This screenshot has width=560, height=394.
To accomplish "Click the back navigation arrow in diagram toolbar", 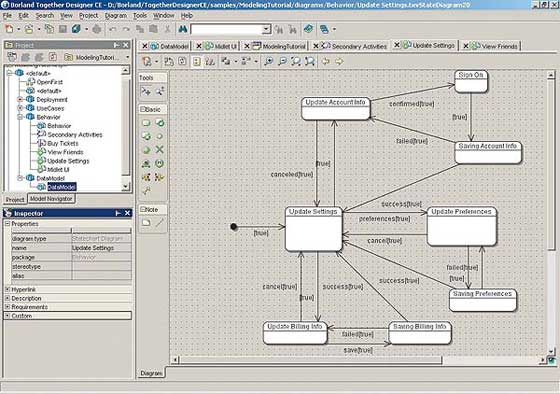I will (326, 61).
